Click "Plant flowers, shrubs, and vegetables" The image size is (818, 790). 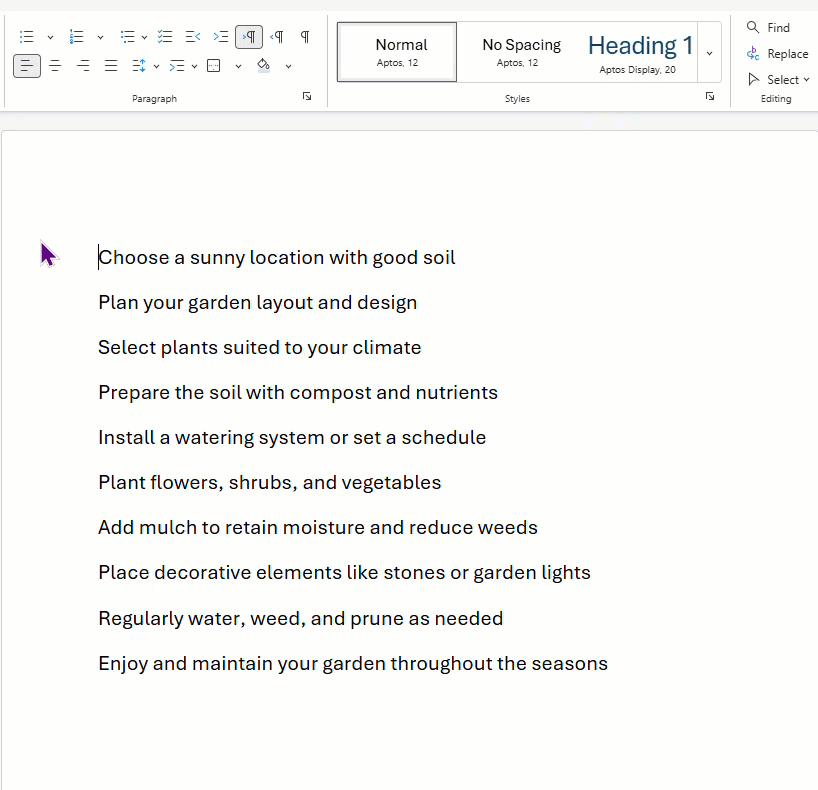pos(270,483)
